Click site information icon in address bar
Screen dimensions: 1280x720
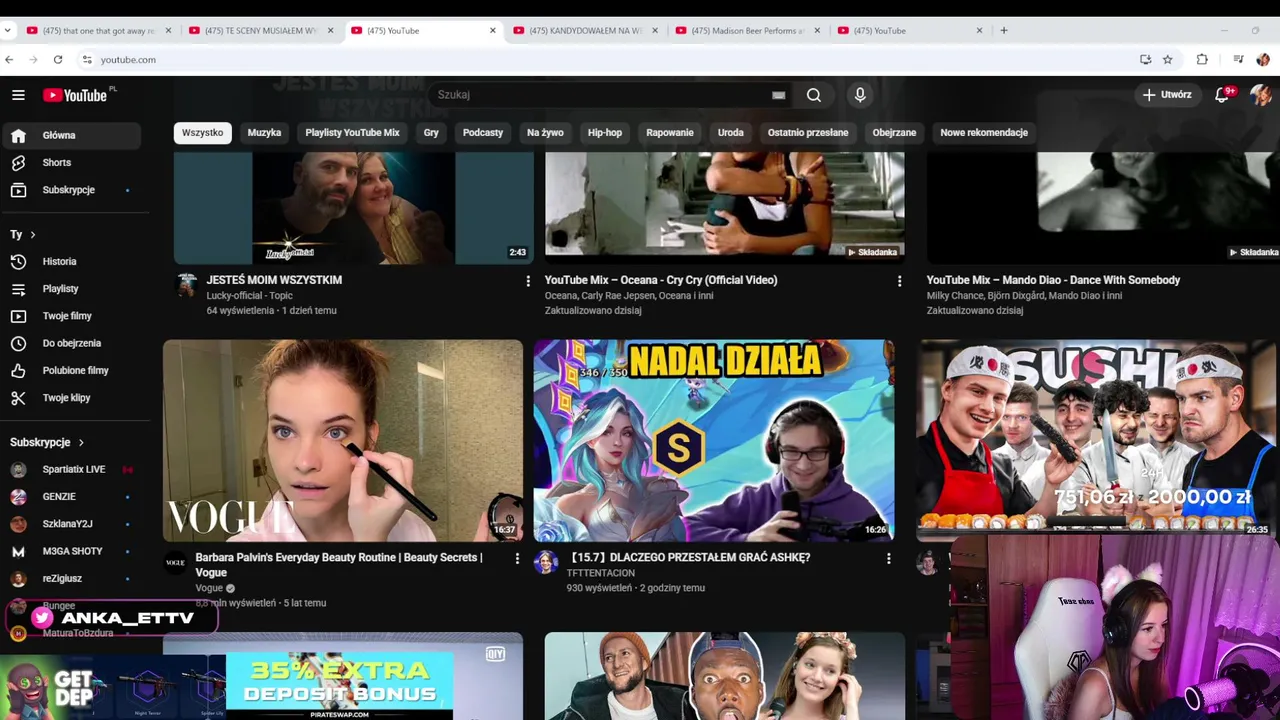coord(87,60)
